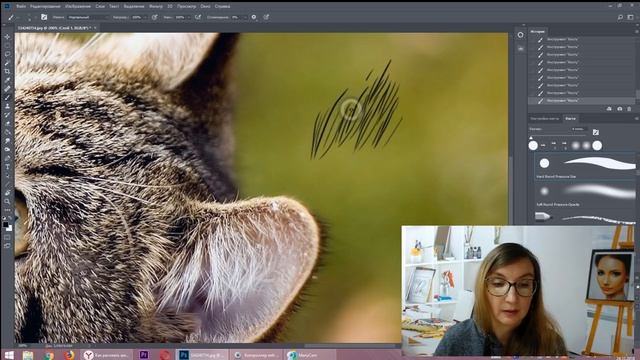
Task: Select the Zoom tool
Action: [x=7, y=201]
